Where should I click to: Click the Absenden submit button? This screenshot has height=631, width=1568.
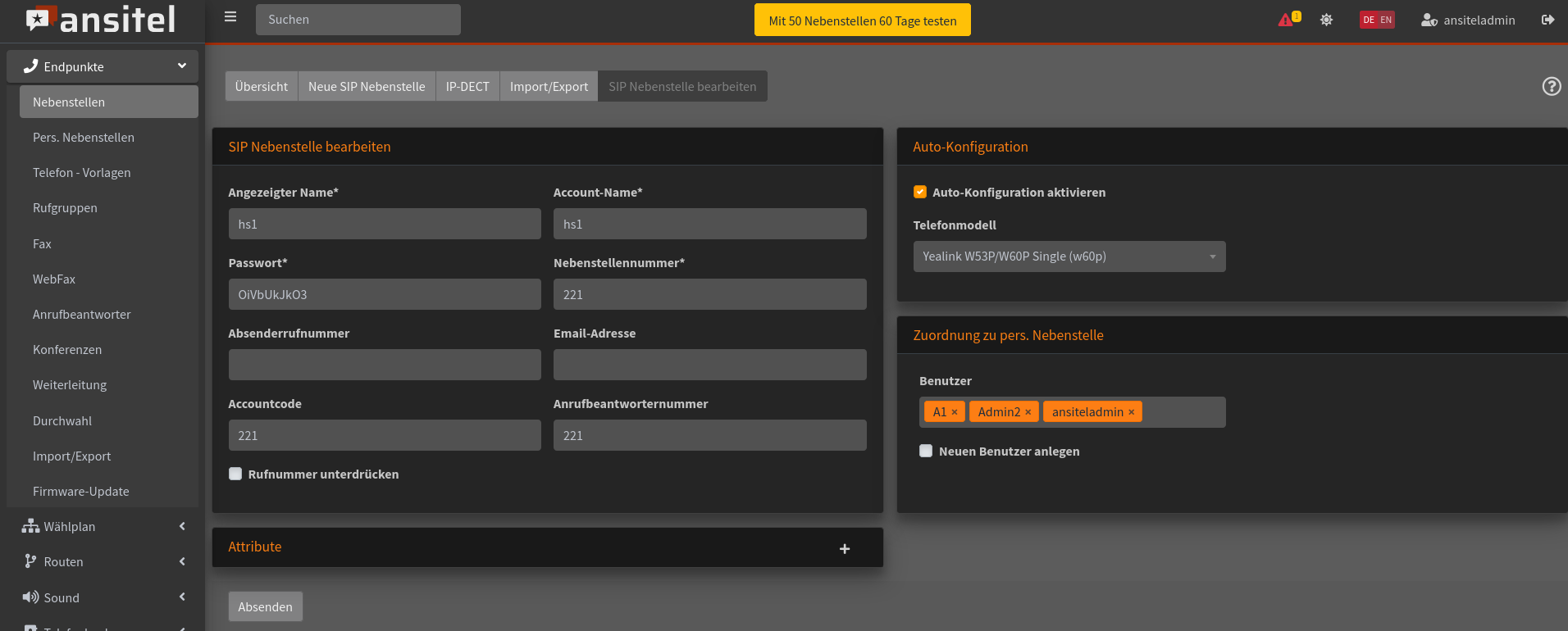point(265,606)
